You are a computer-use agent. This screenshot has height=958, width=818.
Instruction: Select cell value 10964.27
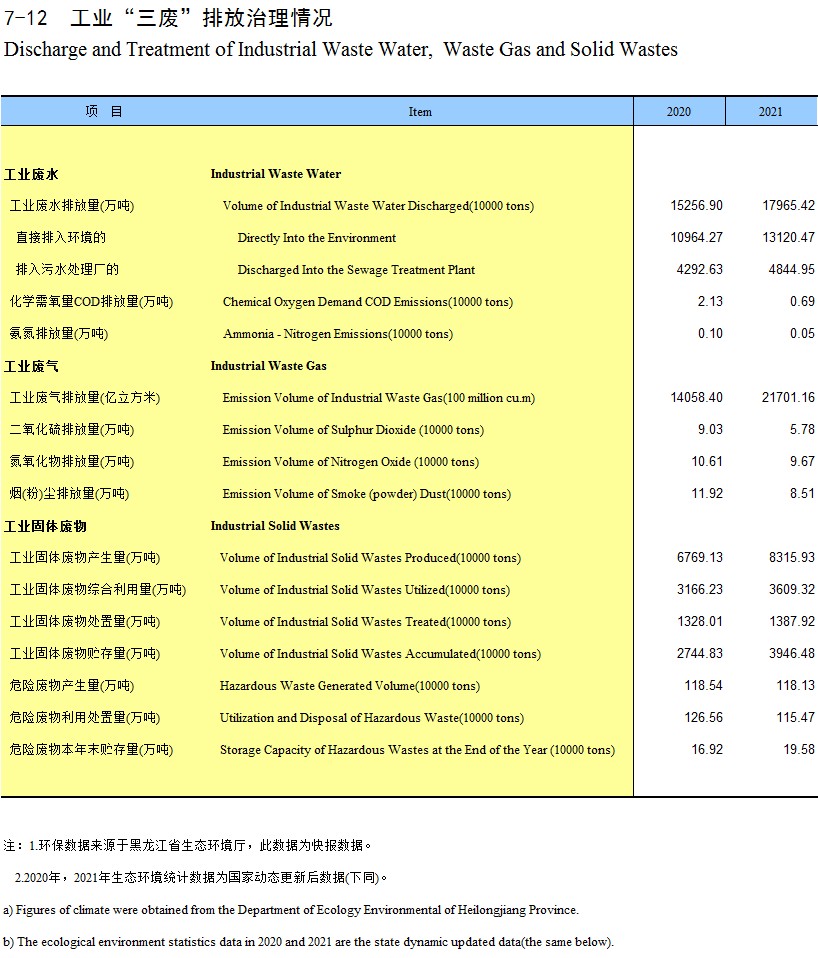(696, 237)
